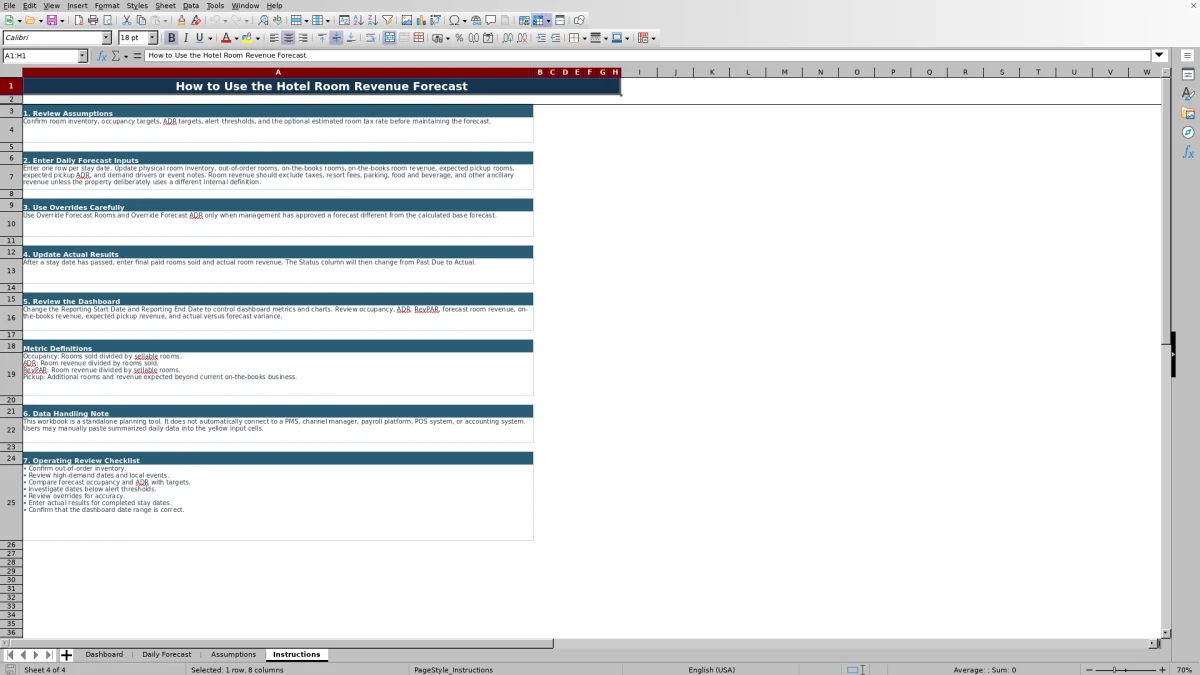
Task: Toggle Align Right for the cell
Action: click(x=303, y=38)
